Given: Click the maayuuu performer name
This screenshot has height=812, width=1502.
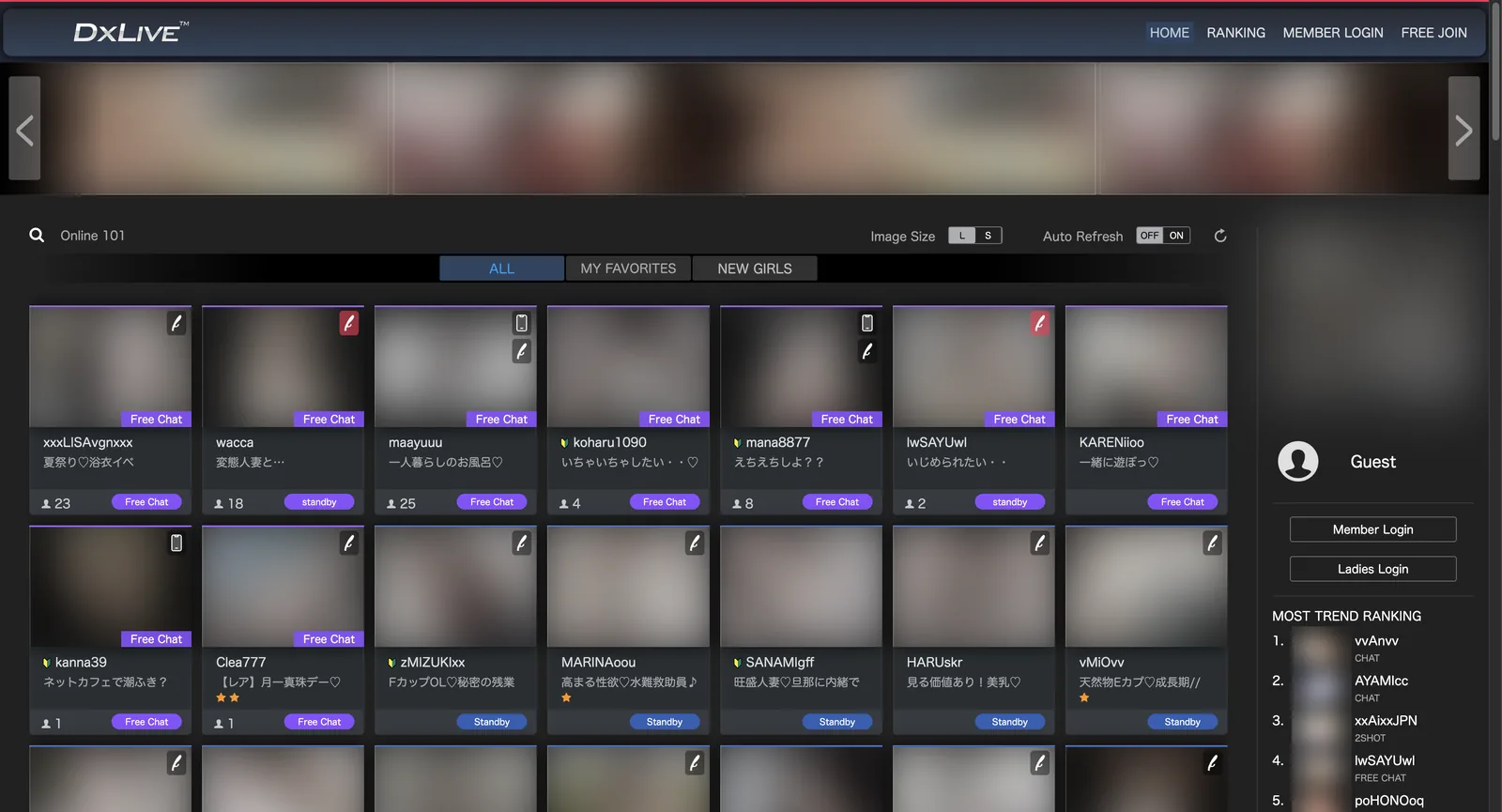Looking at the screenshot, I should (x=415, y=442).
